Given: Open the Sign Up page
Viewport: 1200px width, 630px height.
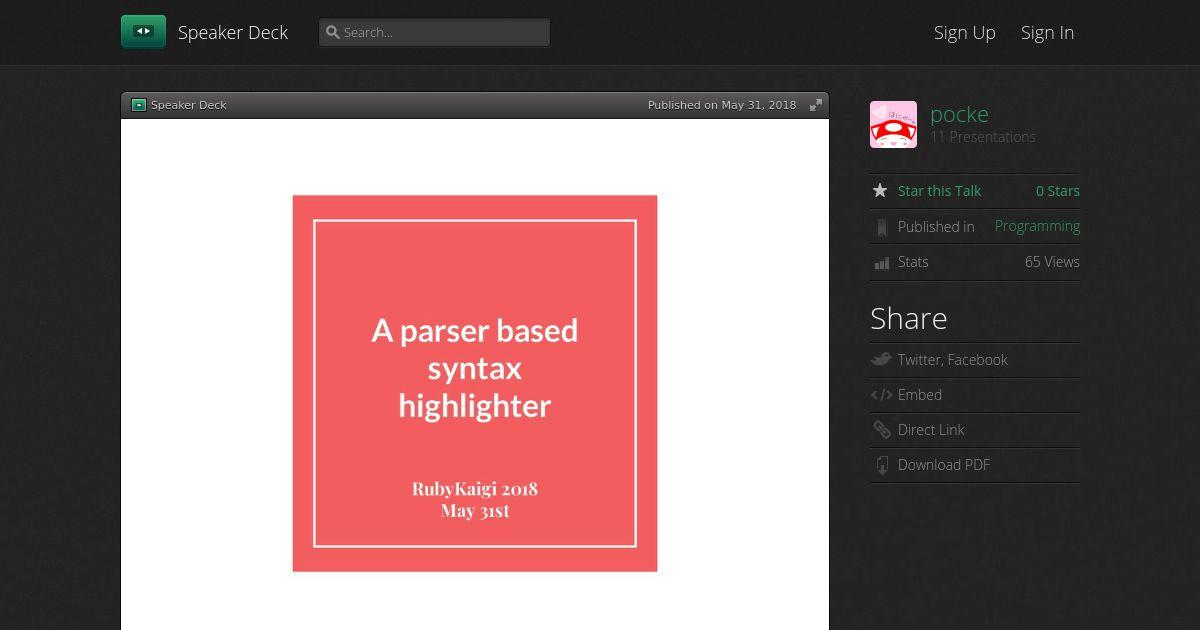Looking at the screenshot, I should coord(965,32).
